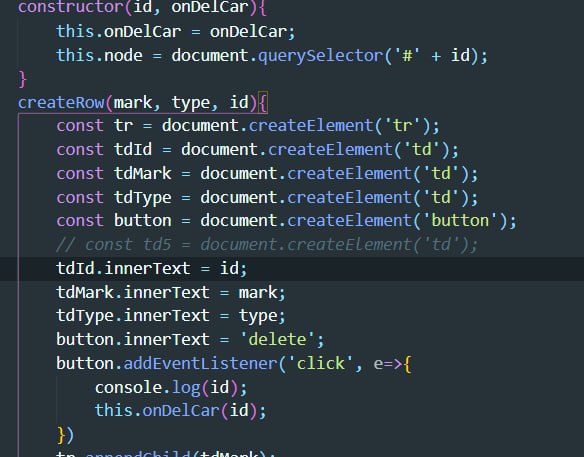Click 'button.innerText' property access
The width and height of the screenshot is (584, 457).
click(133, 340)
